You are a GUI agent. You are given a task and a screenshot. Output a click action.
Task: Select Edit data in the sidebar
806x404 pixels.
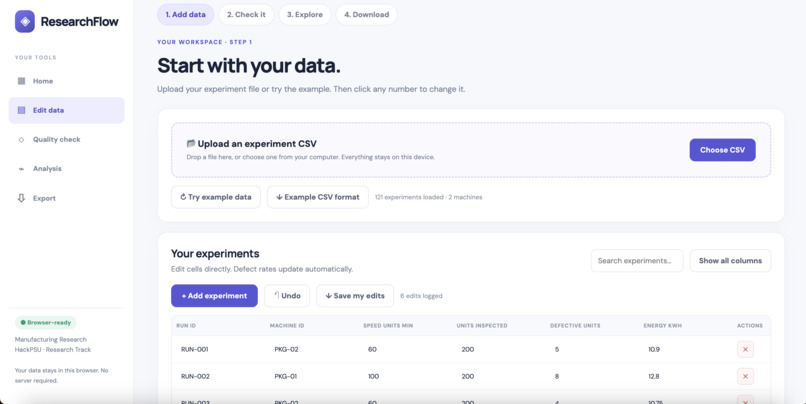[66, 110]
